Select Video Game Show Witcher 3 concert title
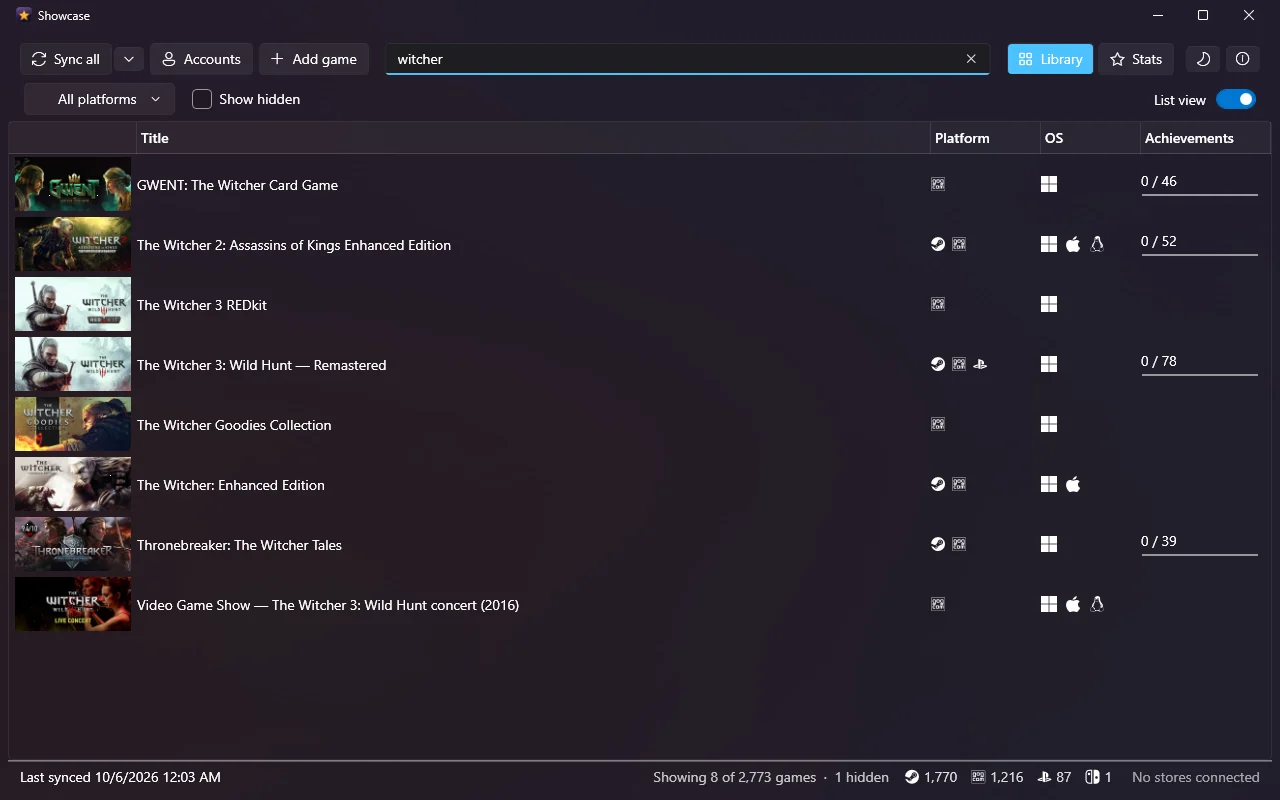This screenshot has height=800, width=1280. (328, 605)
